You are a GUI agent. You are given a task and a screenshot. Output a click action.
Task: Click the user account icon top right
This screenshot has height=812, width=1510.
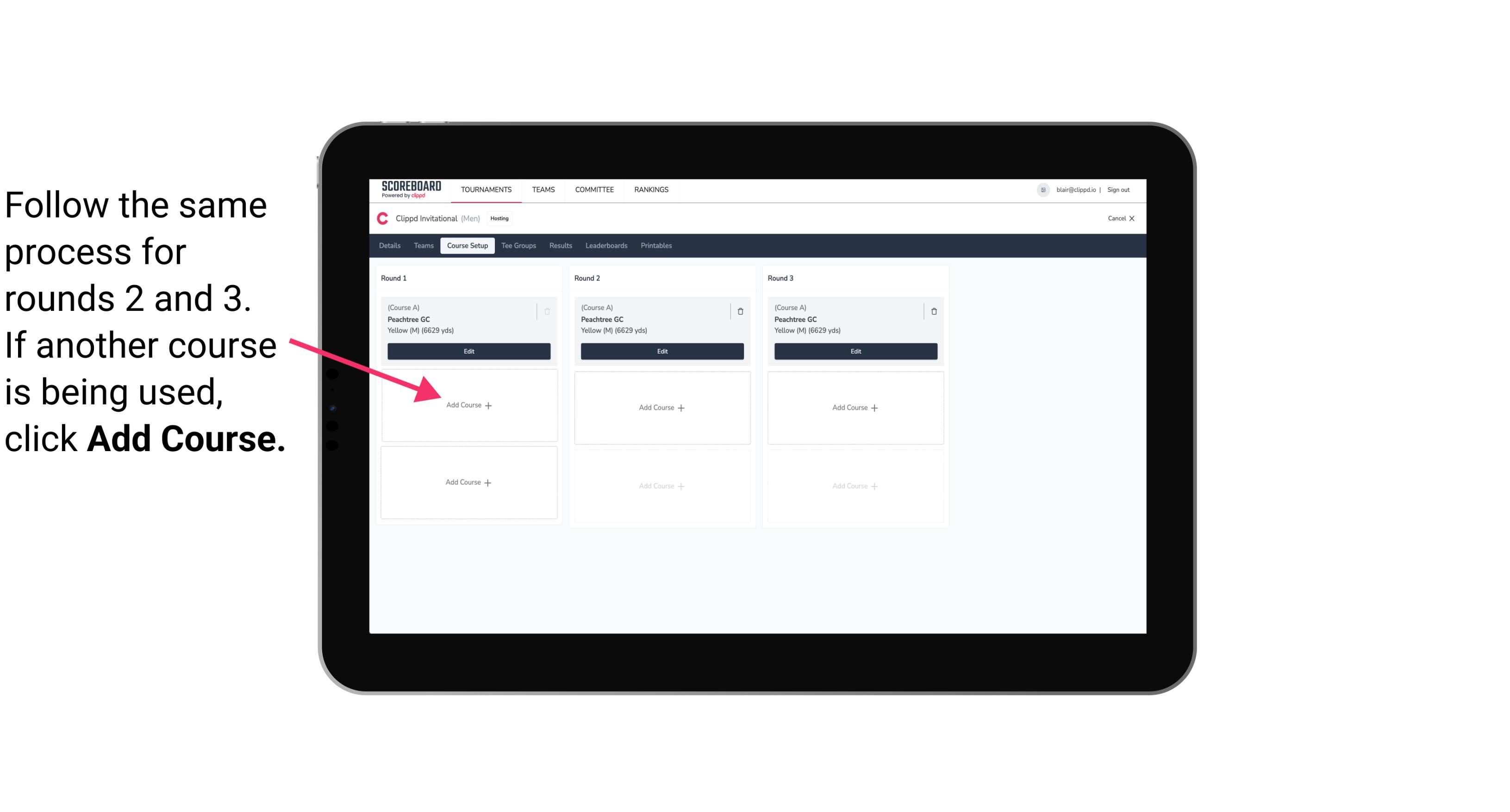pyautogui.click(x=1043, y=189)
